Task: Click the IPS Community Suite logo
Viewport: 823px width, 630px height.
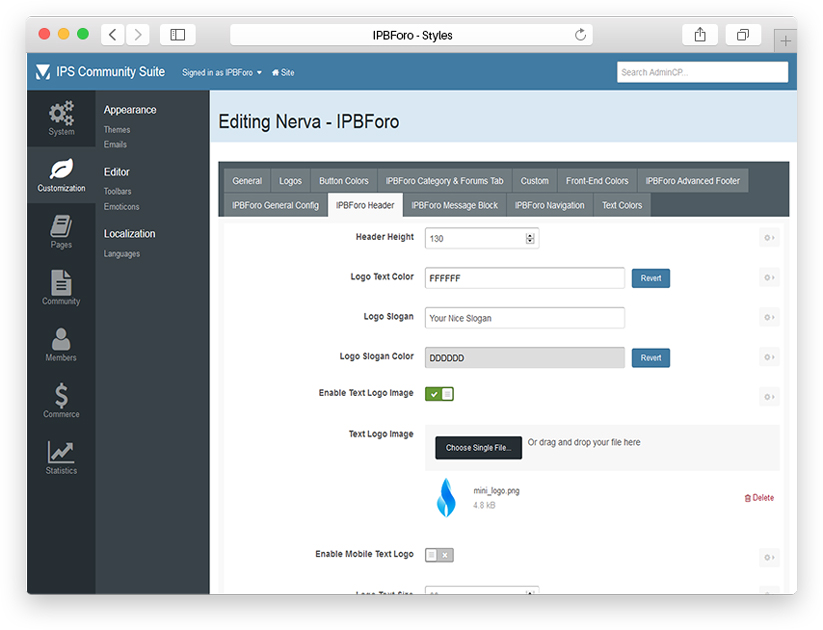Action: [x=100, y=72]
